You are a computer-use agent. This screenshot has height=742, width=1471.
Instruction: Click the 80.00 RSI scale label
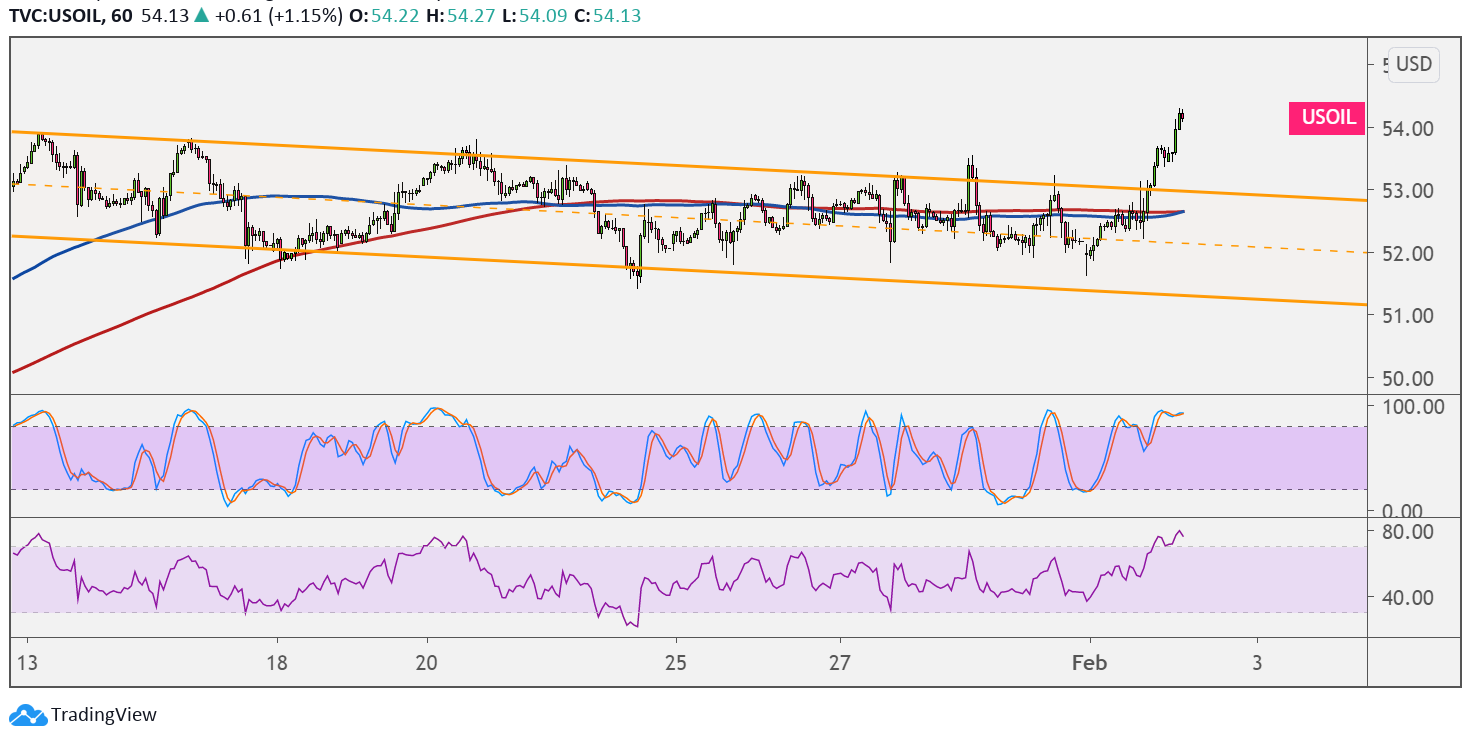1409,530
